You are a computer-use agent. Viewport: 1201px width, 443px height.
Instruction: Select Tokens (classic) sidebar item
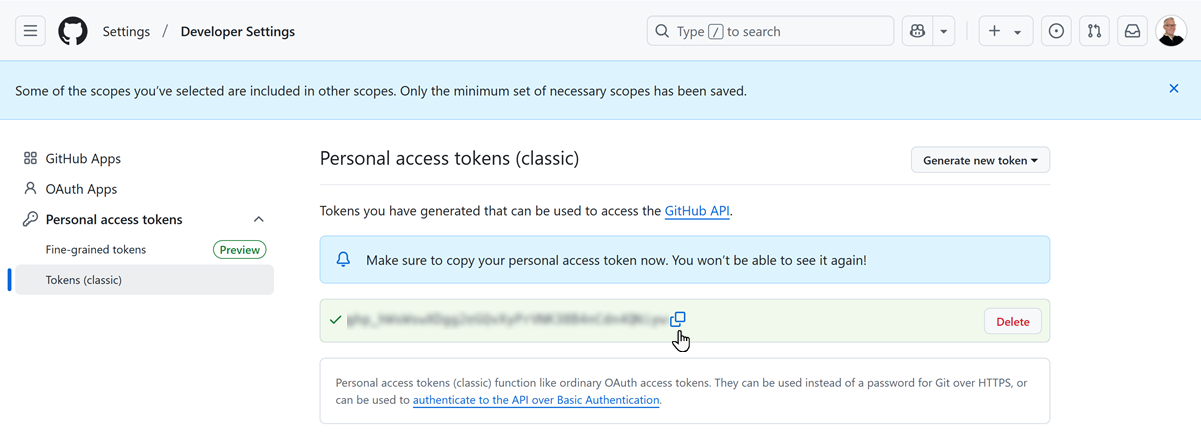coord(84,280)
